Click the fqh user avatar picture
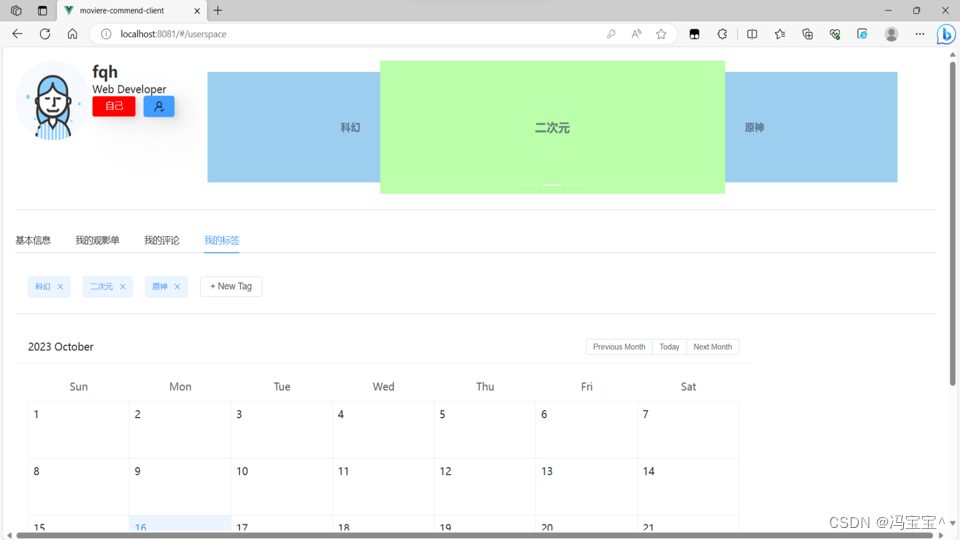960x540 pixels. coord(53,101)
